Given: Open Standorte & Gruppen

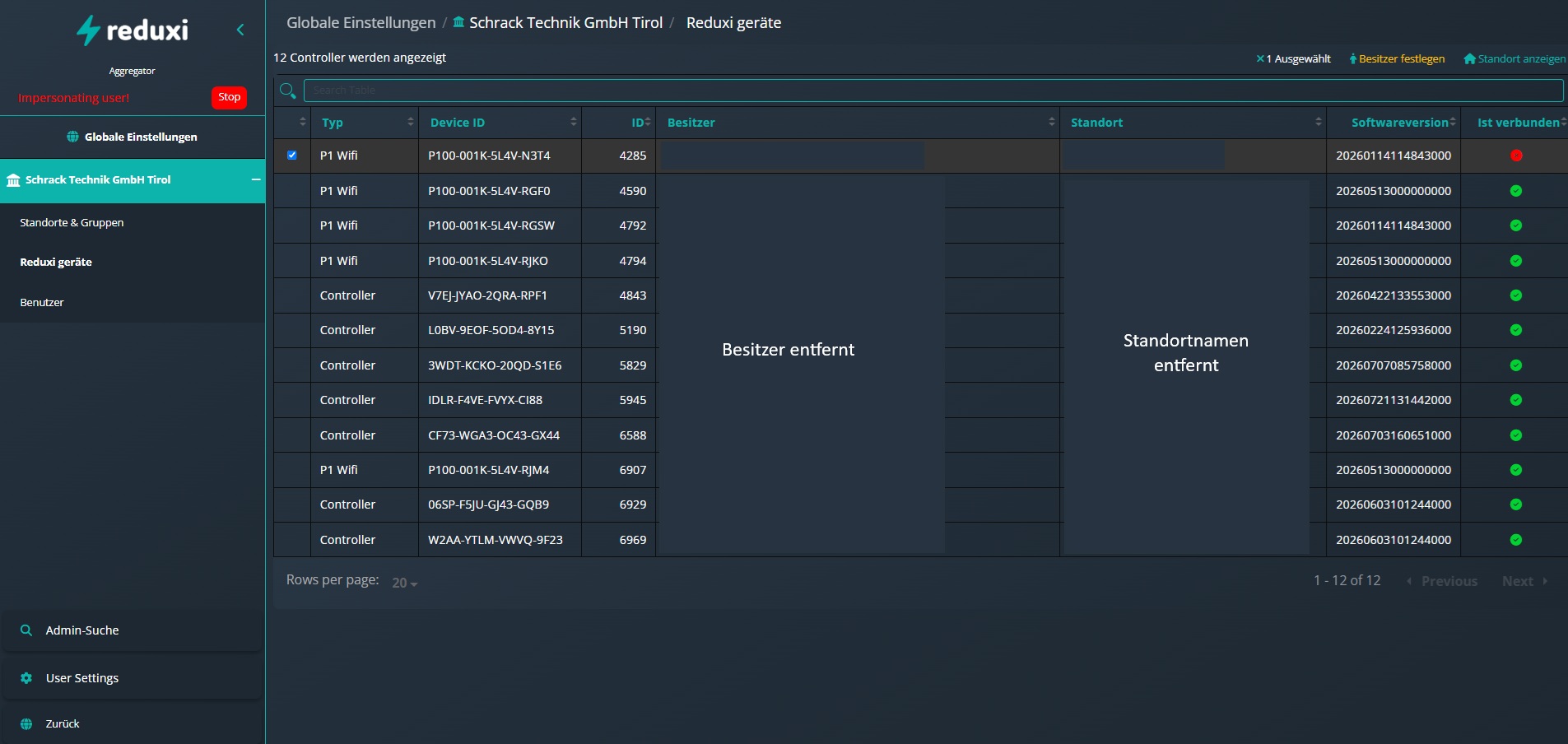Looking at the screenshot, I should click(x=72, y=222).
